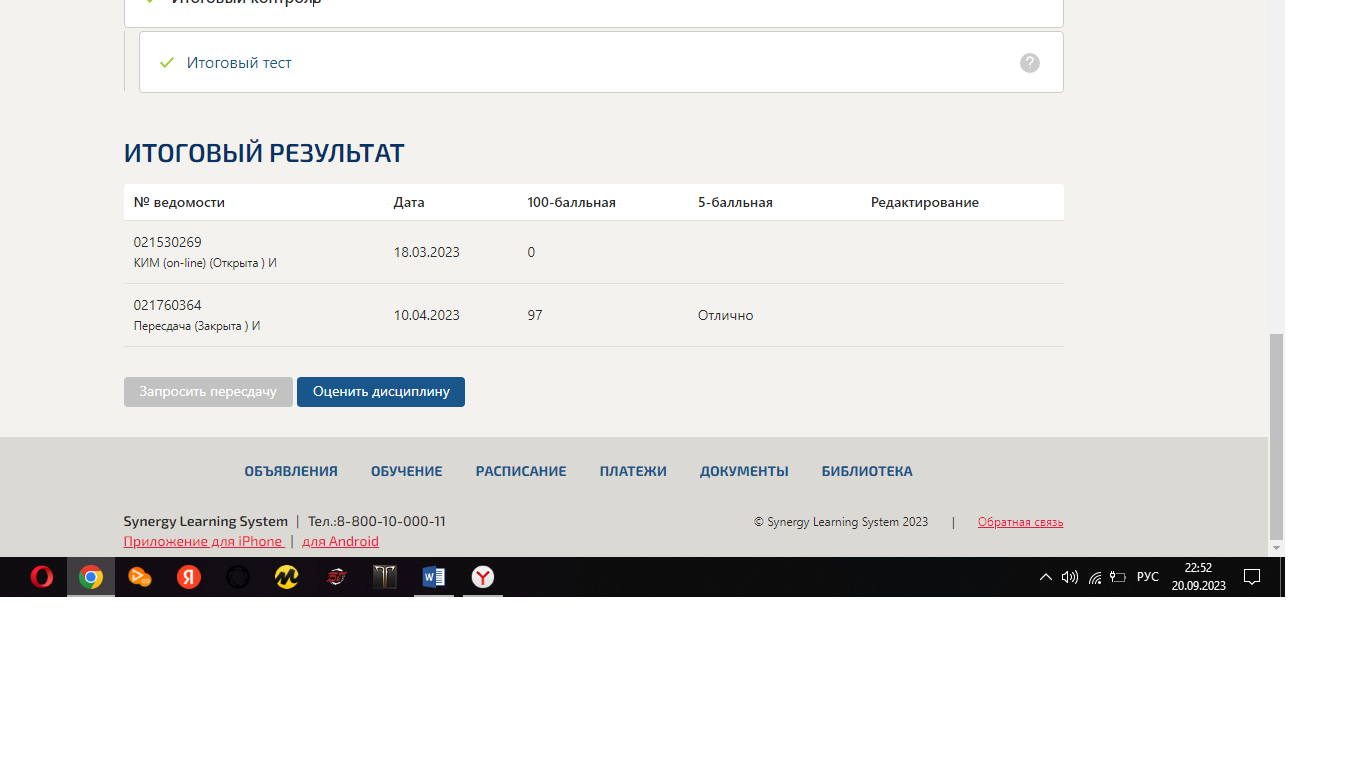This screenshot has height=768, width=1366.
Task: Open the dark T game taskbar icon
Action: (x=385, y=577)
